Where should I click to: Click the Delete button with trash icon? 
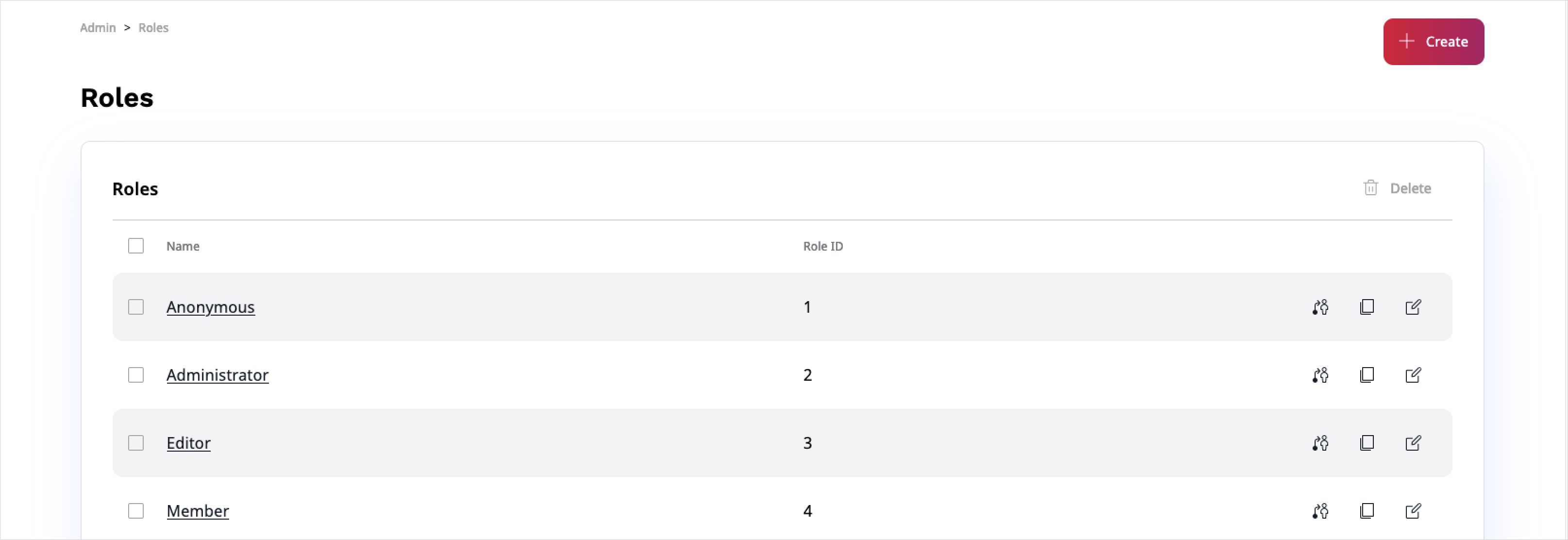1398,189
